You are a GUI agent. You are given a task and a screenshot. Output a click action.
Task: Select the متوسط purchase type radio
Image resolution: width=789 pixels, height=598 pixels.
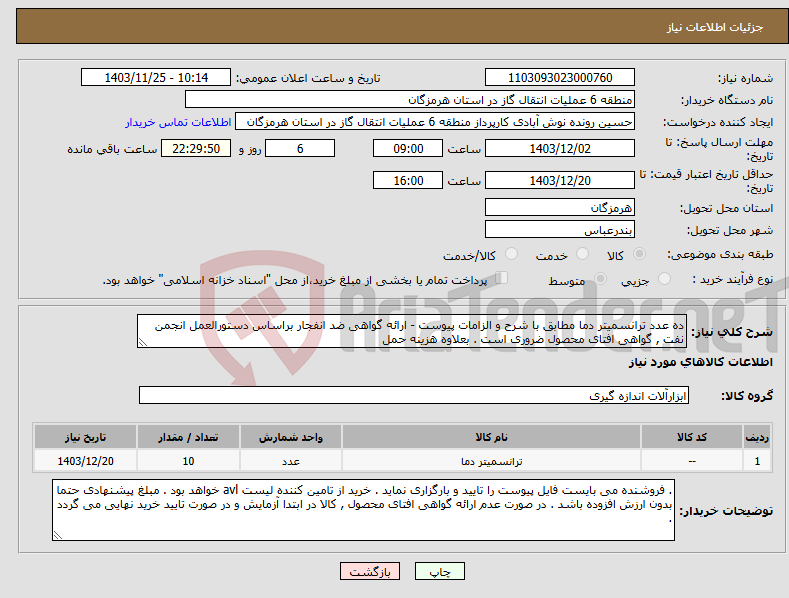[600, 278]
